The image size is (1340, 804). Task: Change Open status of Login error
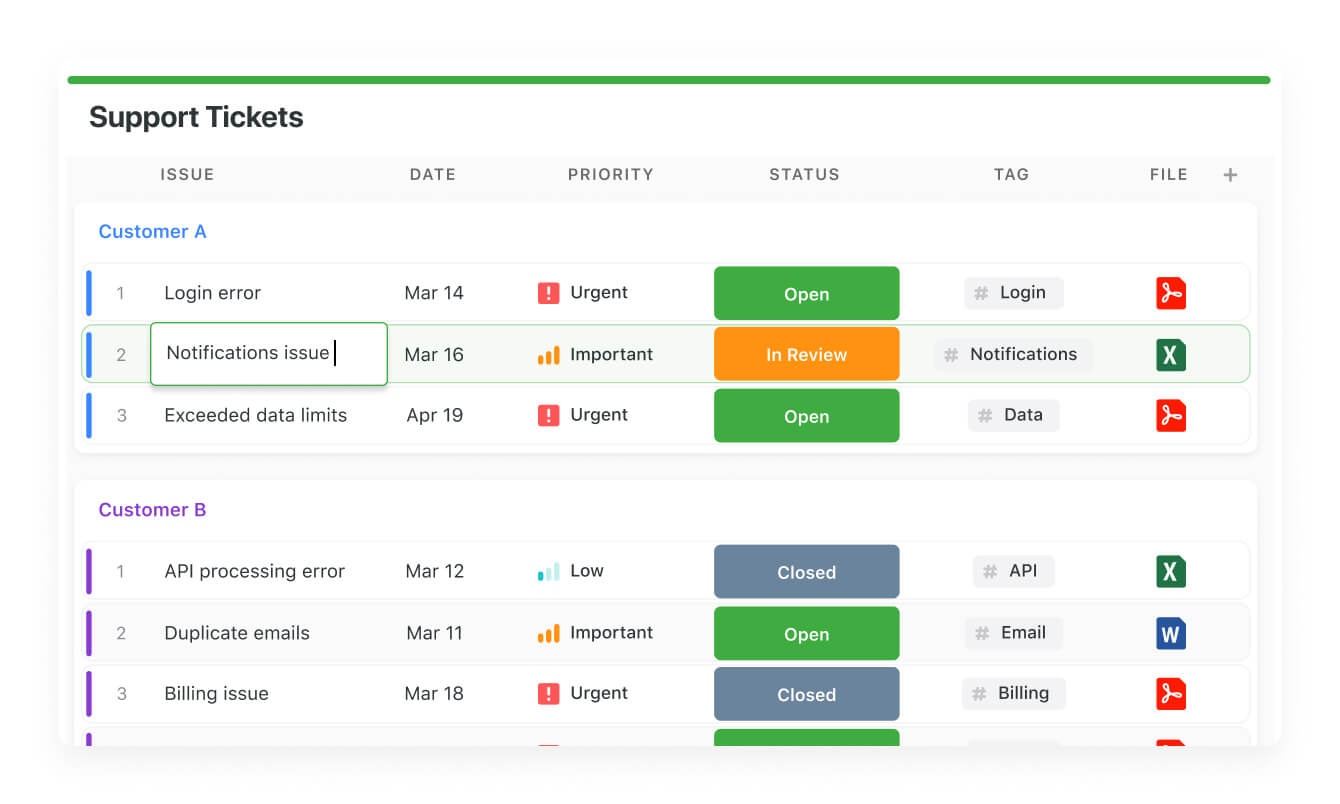point(806,294)
